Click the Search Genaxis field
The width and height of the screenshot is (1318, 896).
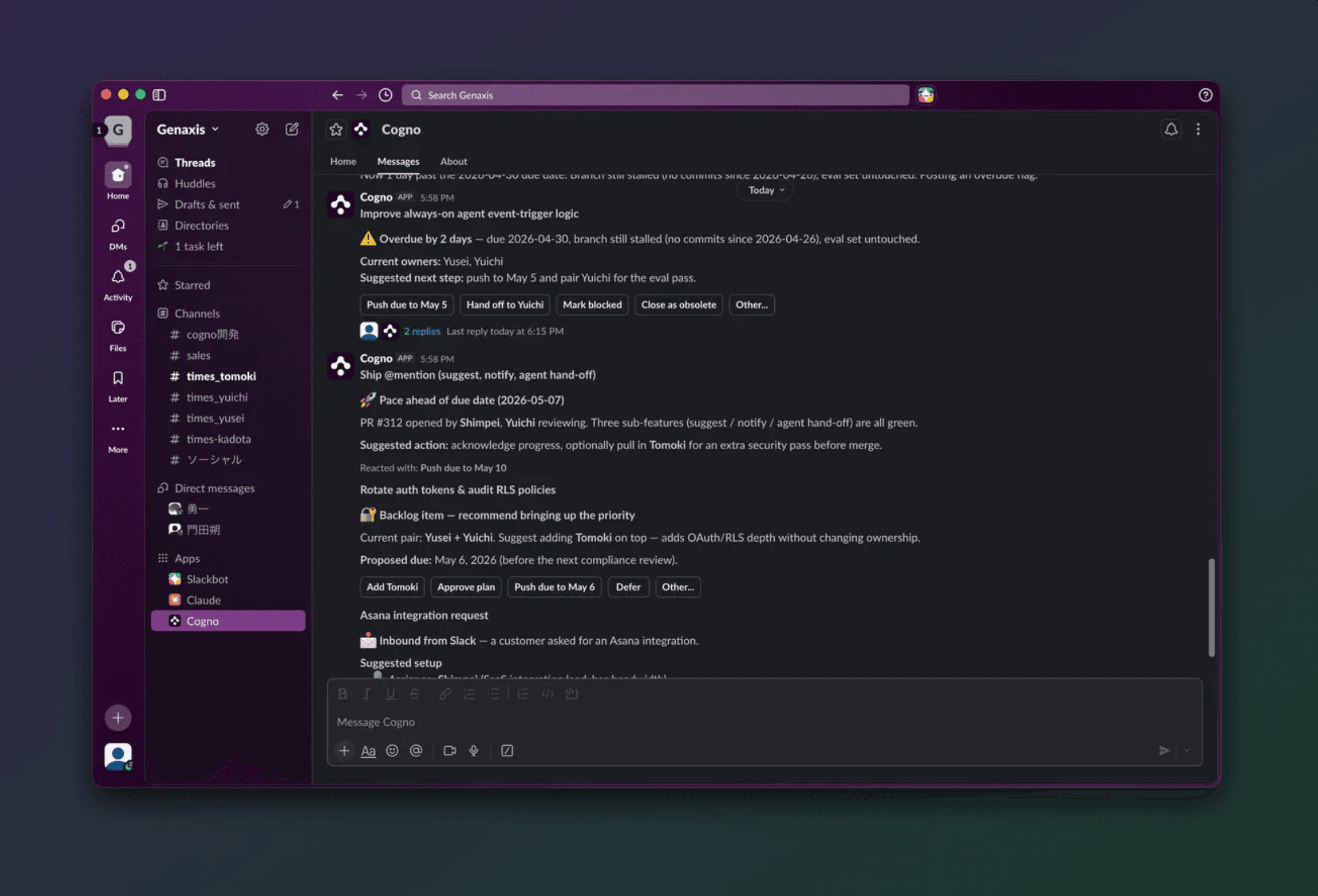(x=656, y=95)
